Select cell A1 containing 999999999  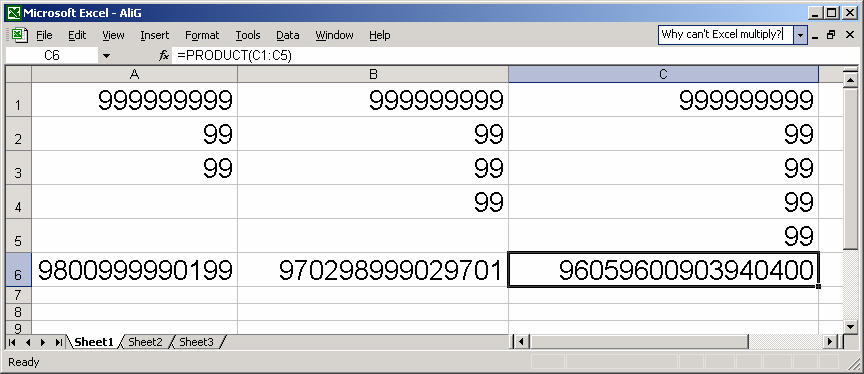click(134, 100)
